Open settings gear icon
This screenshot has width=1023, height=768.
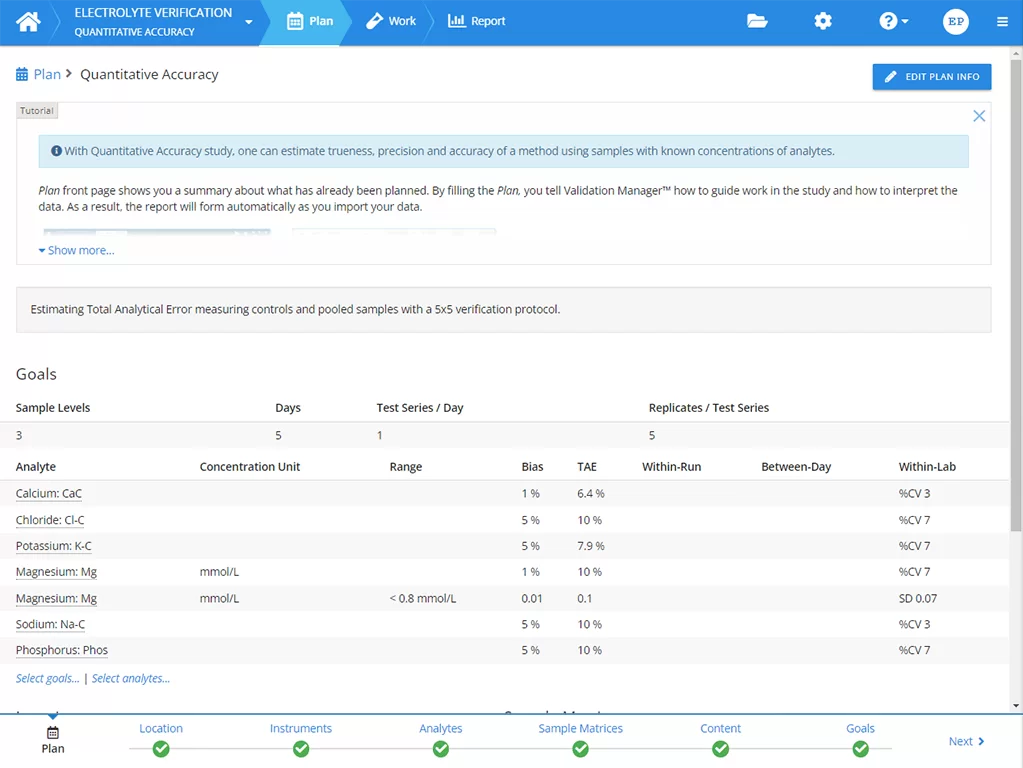(822, 21)
